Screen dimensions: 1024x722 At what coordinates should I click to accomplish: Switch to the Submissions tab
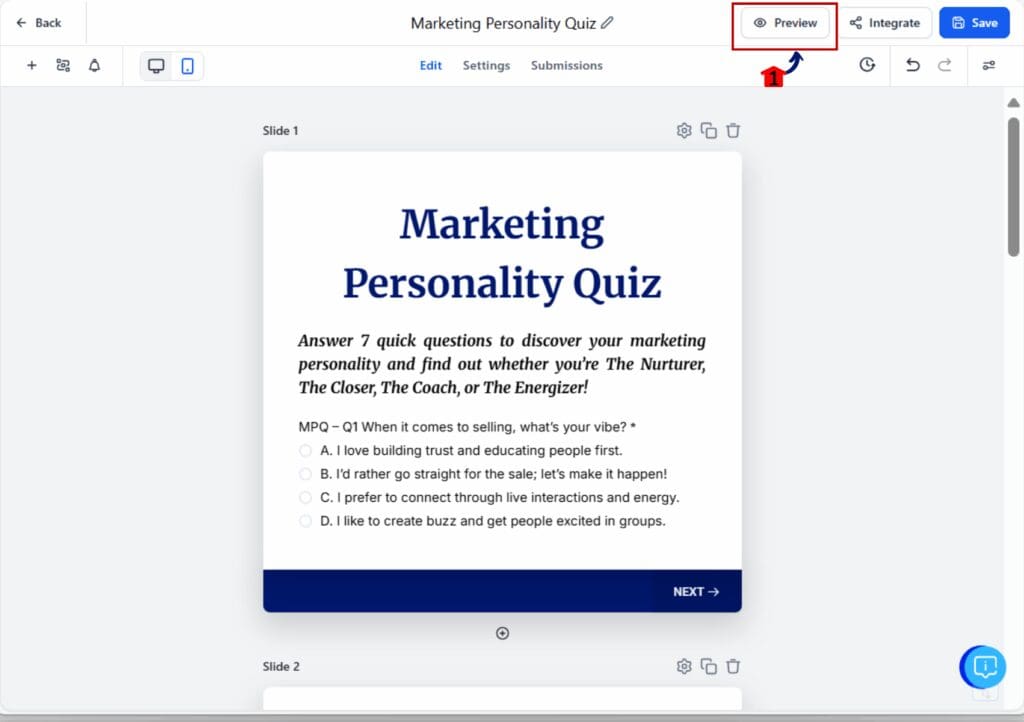(x=566, y=65)
